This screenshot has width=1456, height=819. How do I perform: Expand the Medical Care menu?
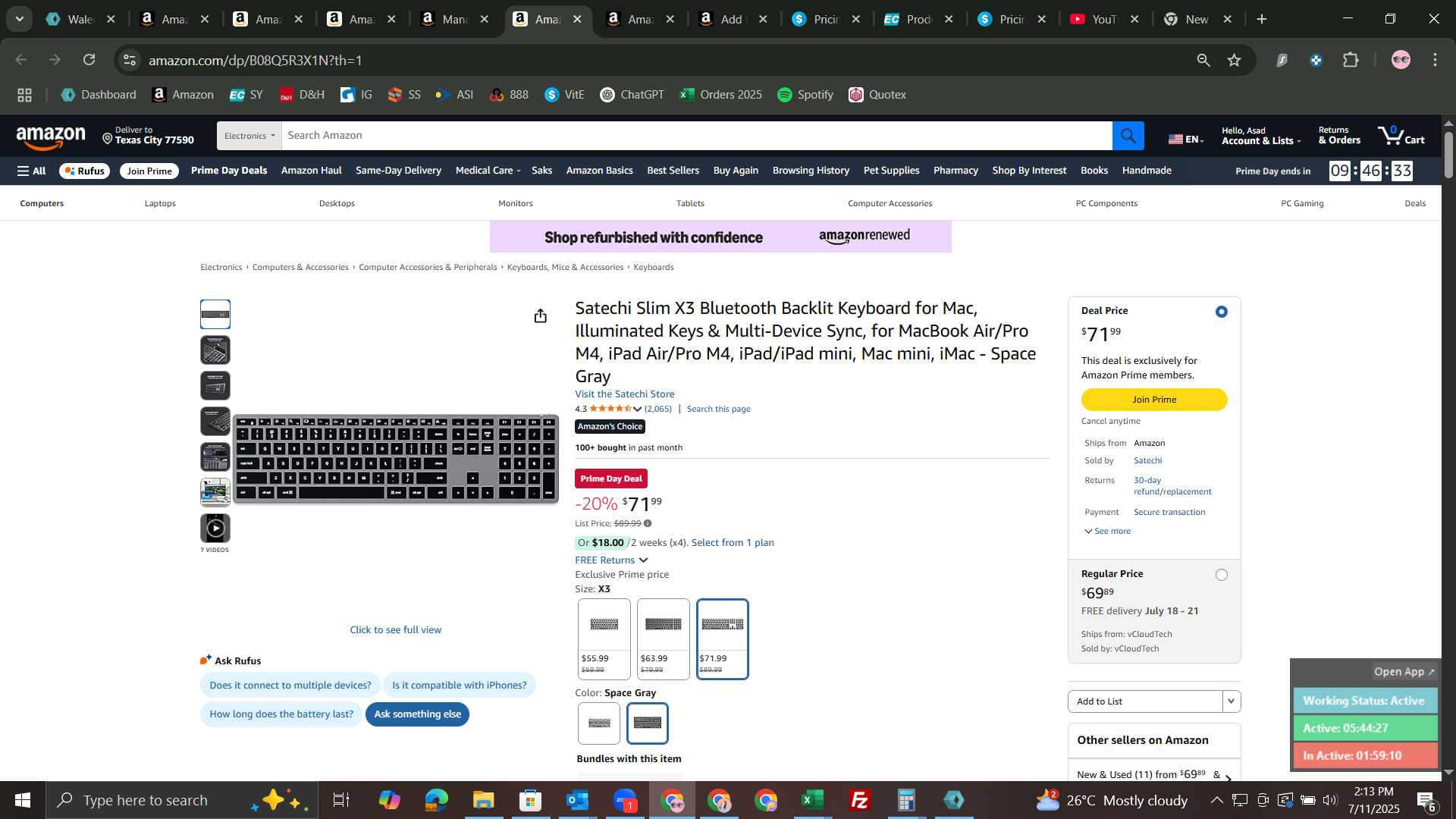click(488, 171)
